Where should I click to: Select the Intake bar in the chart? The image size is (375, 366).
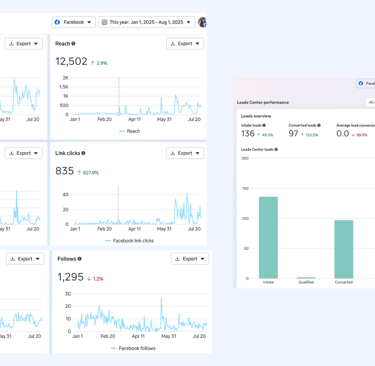(x=268, y=238)
